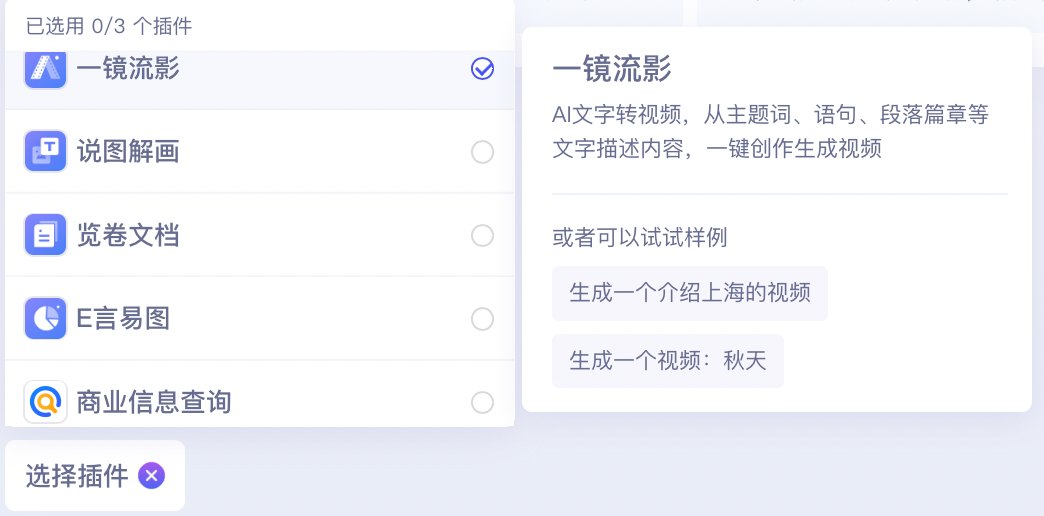Select the E言易图 list entry label
Screen dimensions: 1044x516
point(123,319)
